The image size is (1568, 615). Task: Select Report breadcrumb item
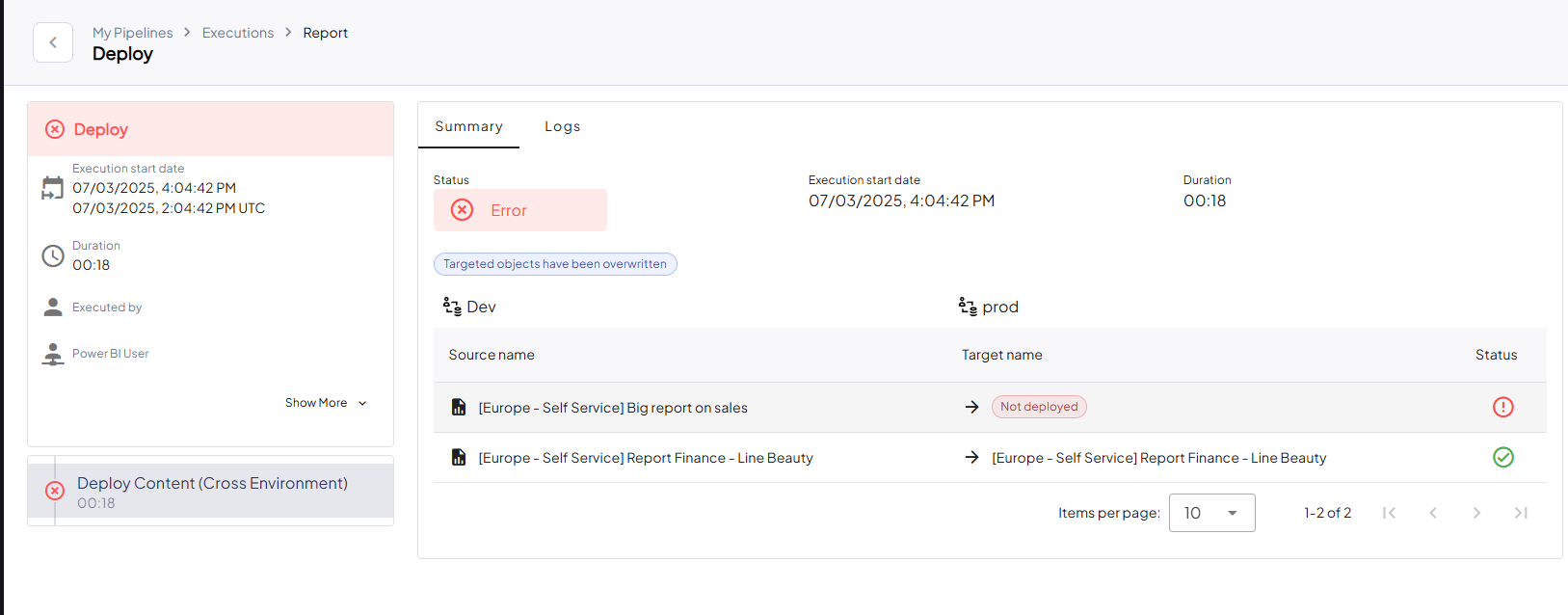[x=325, y=33]
